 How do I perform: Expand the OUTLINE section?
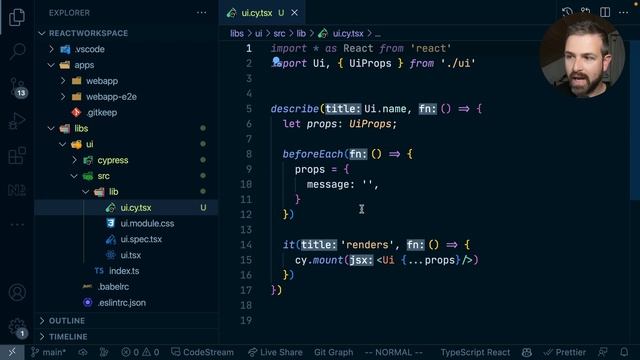point(127,321)
